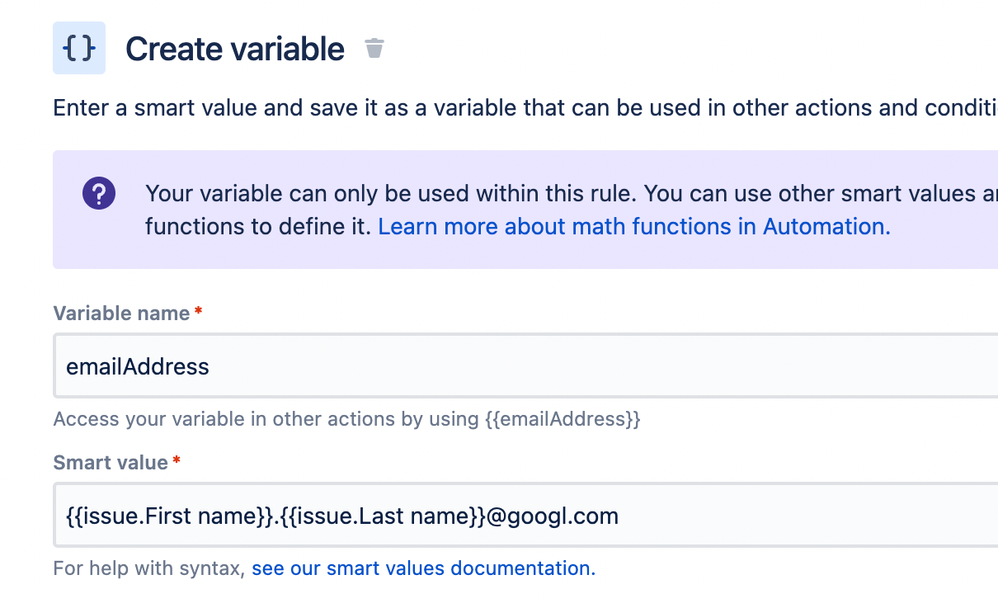The width and height of the screenshot is (998, 599).
Task: Click the question mark help icon
Action: pyautogui.click(x=99, y=193)
